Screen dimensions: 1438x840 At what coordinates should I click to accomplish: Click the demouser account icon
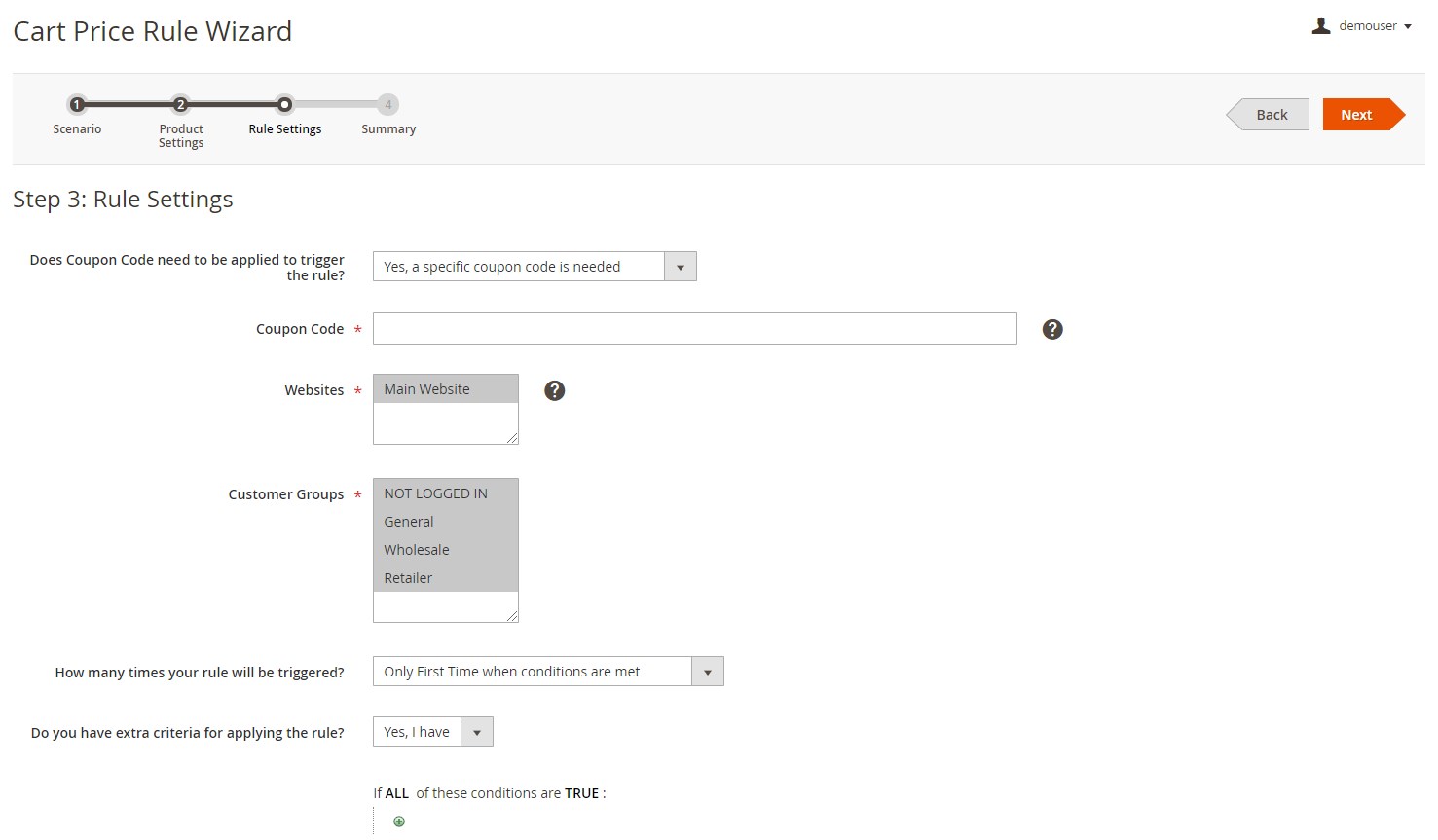point(1320,26)
